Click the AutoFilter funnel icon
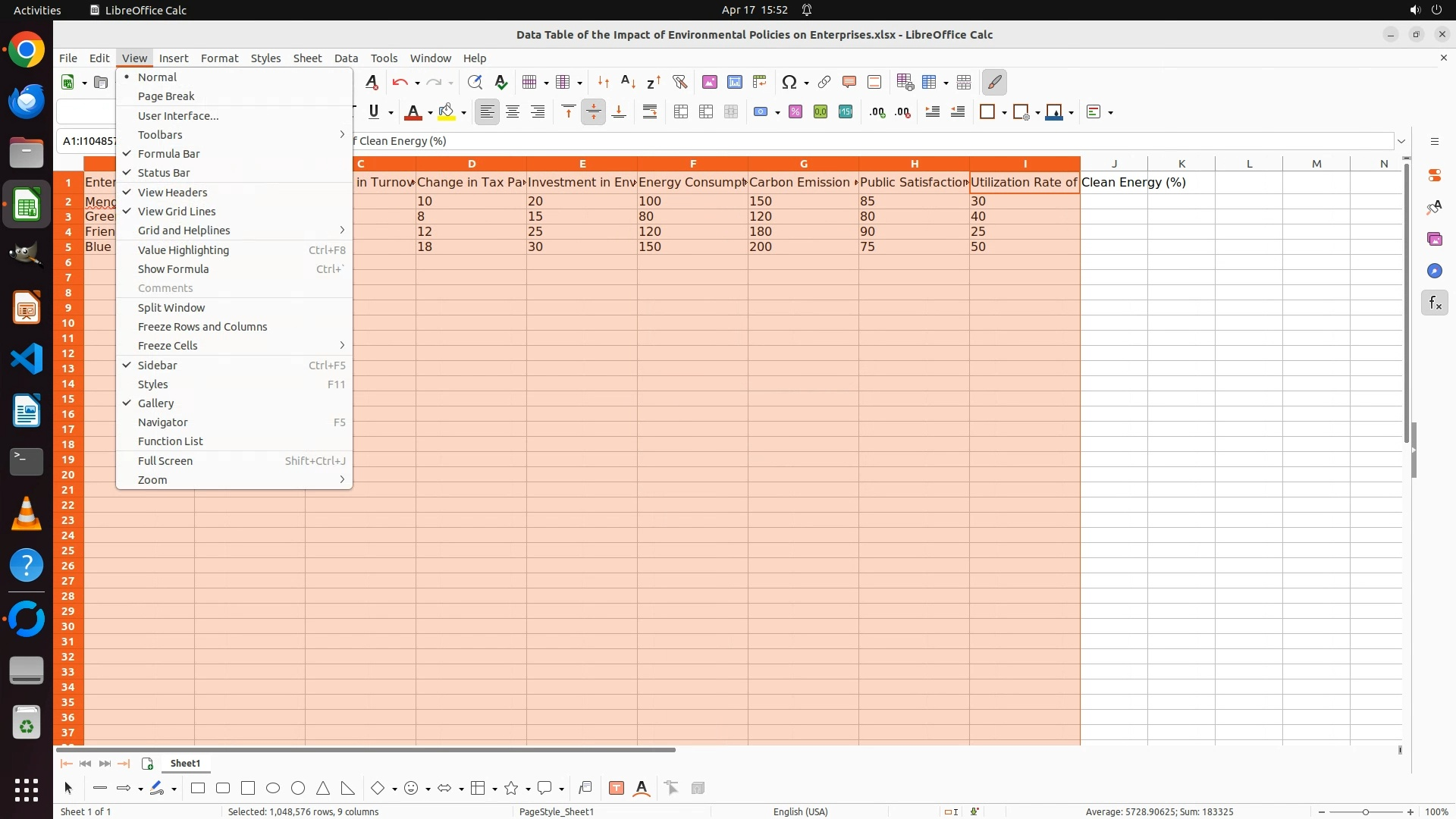Image resolution: width=1456 pixels, height=819 pixels. click(x=679, y=82)
